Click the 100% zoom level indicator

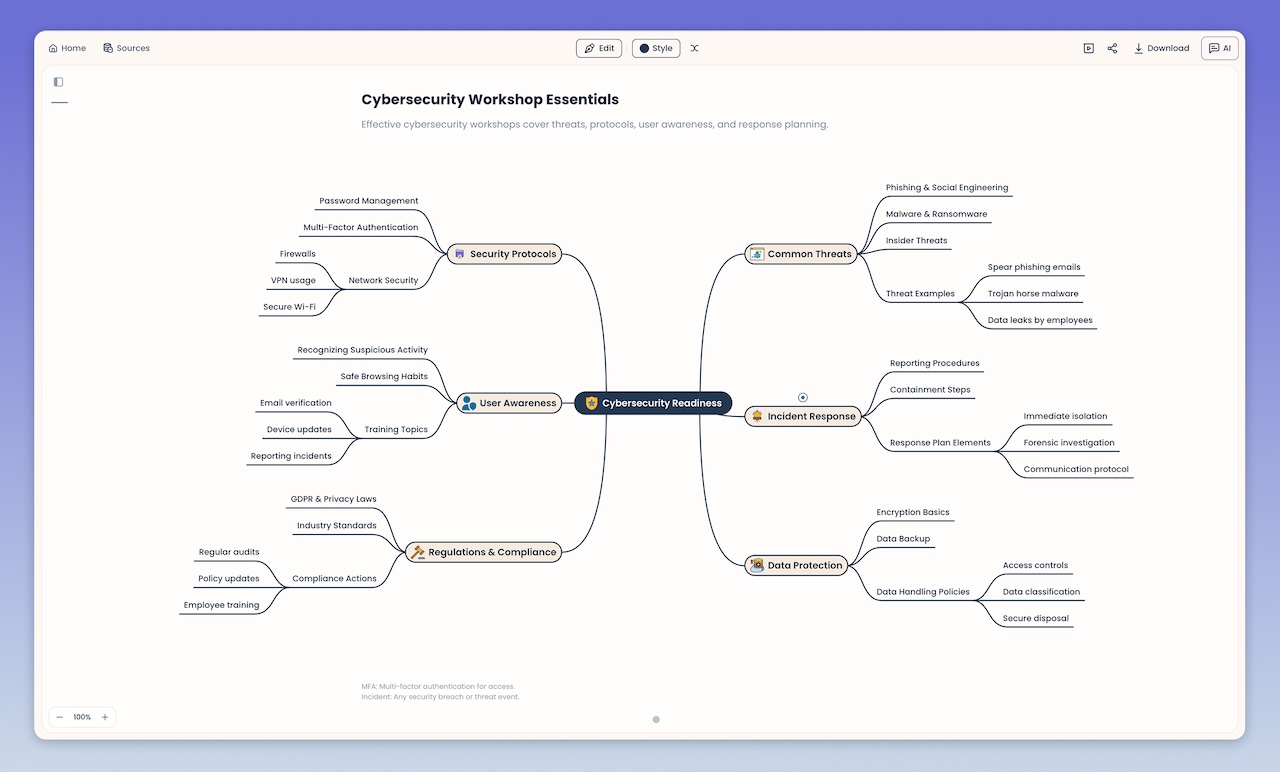pos(82,717)
